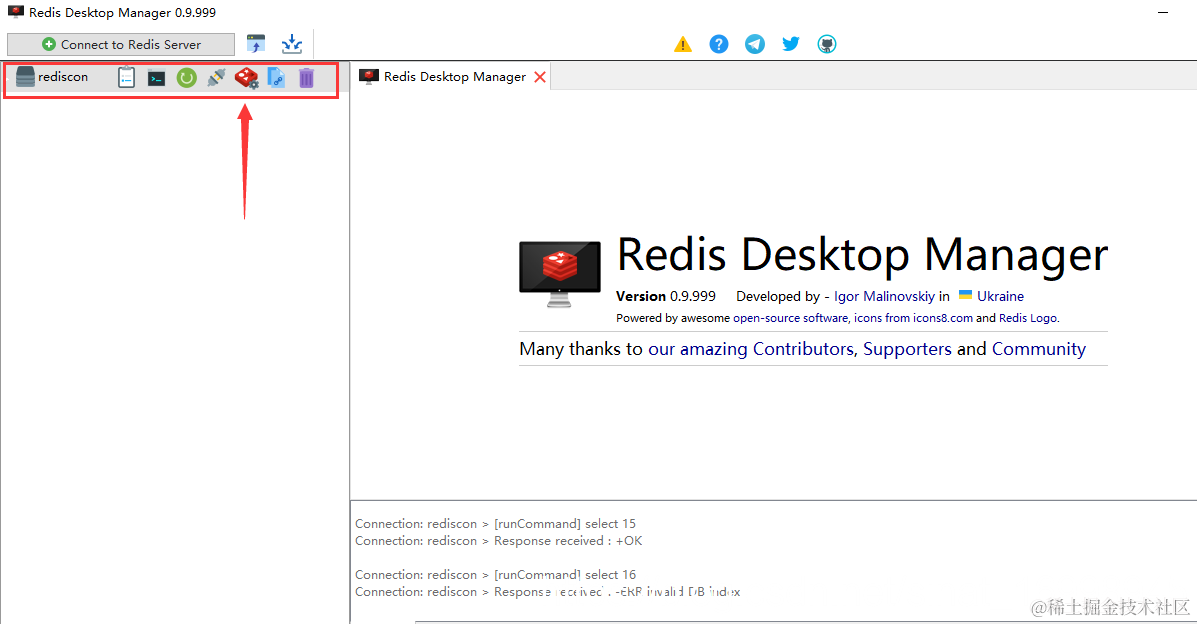
Task: Open the Supporters link
Action: click(907, 349)
